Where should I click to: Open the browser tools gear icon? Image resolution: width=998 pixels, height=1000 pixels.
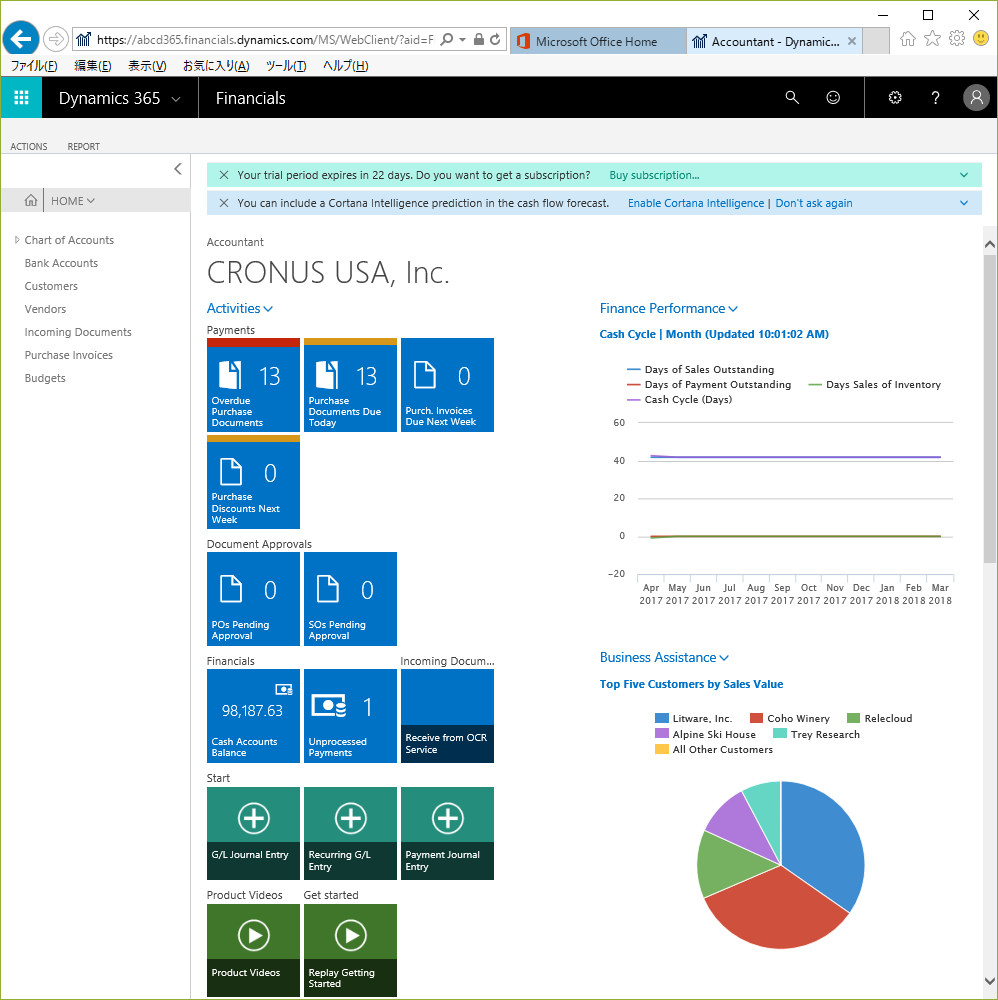click(x=957, y=39)
